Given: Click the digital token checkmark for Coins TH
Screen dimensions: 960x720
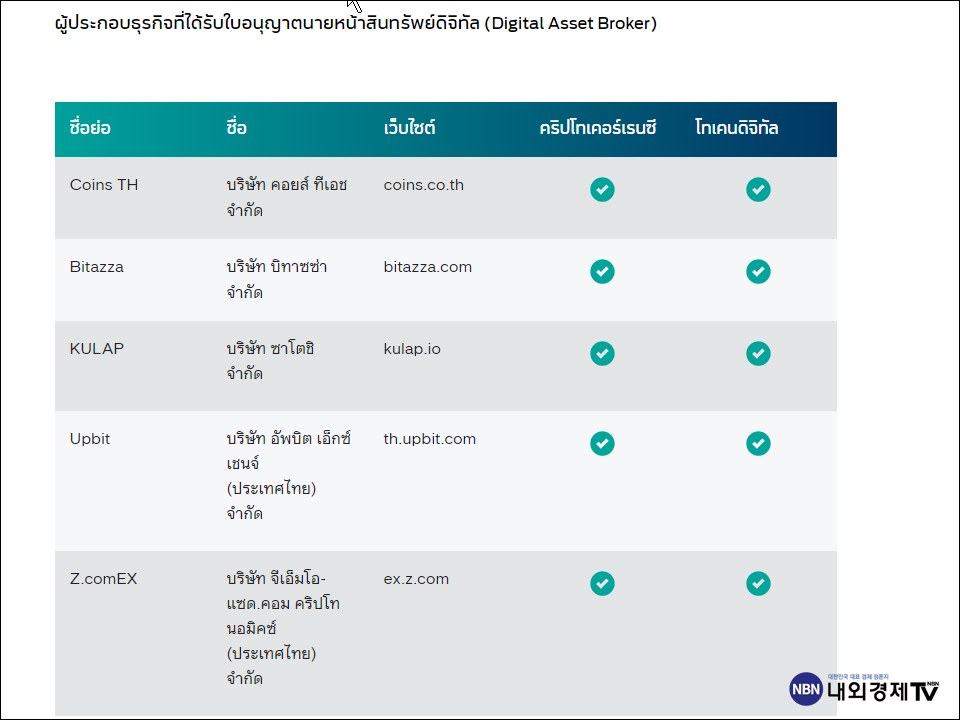Looking at the screenshot, I should tap(758, 189).
